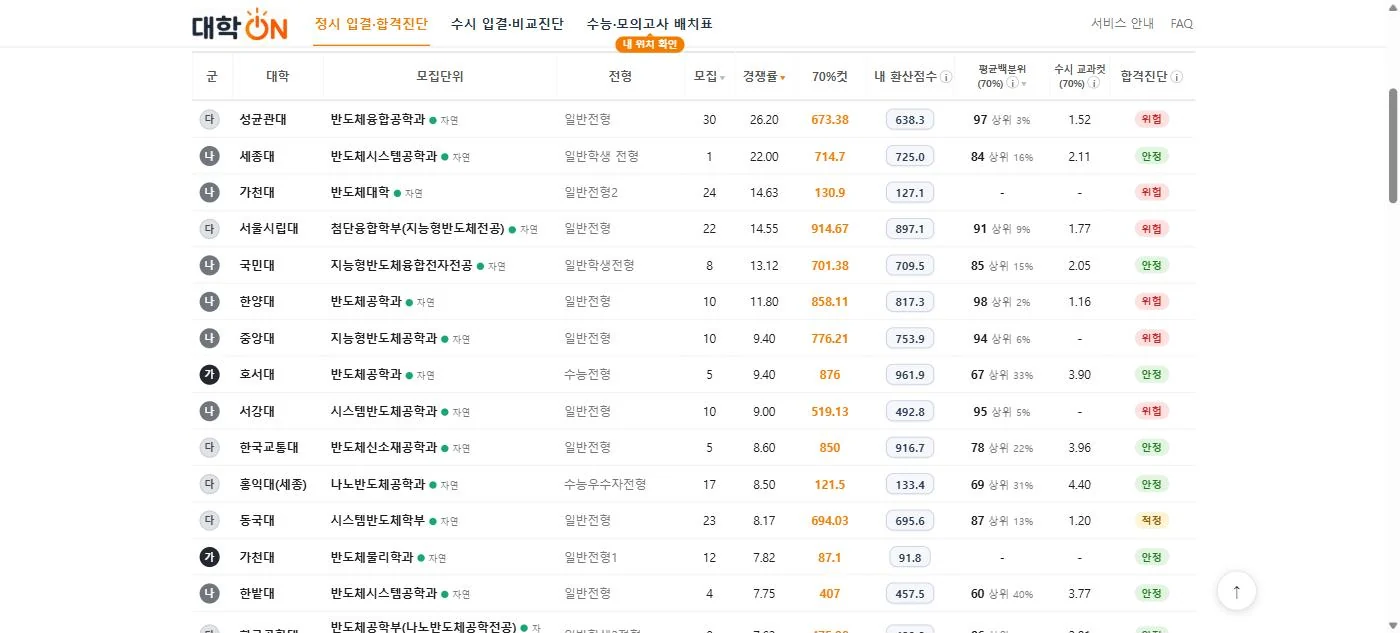
Task: Click 안정 status for 세종대
Action: pyautogui.click(x=1152, y=156)
